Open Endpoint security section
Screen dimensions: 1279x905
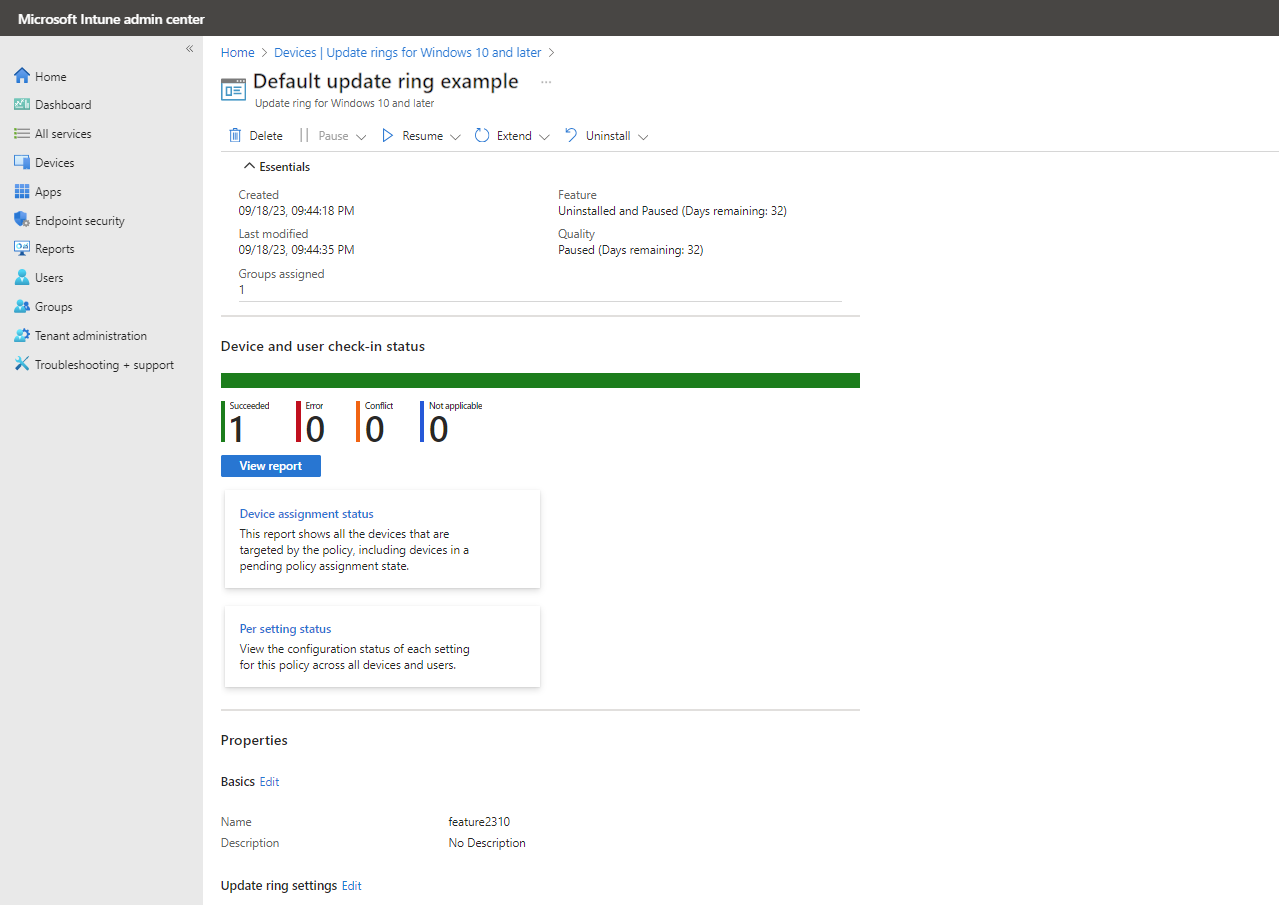(80, 220)
